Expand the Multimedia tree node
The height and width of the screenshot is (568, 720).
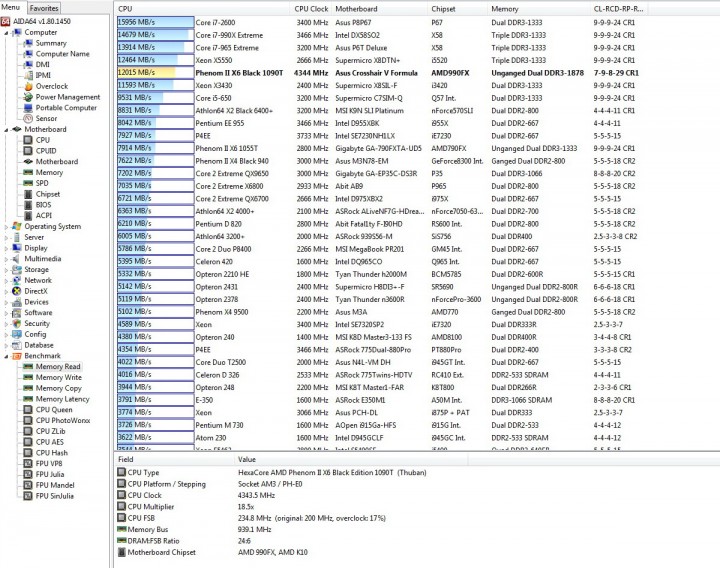pyautogui.click(x=6, y=259)
